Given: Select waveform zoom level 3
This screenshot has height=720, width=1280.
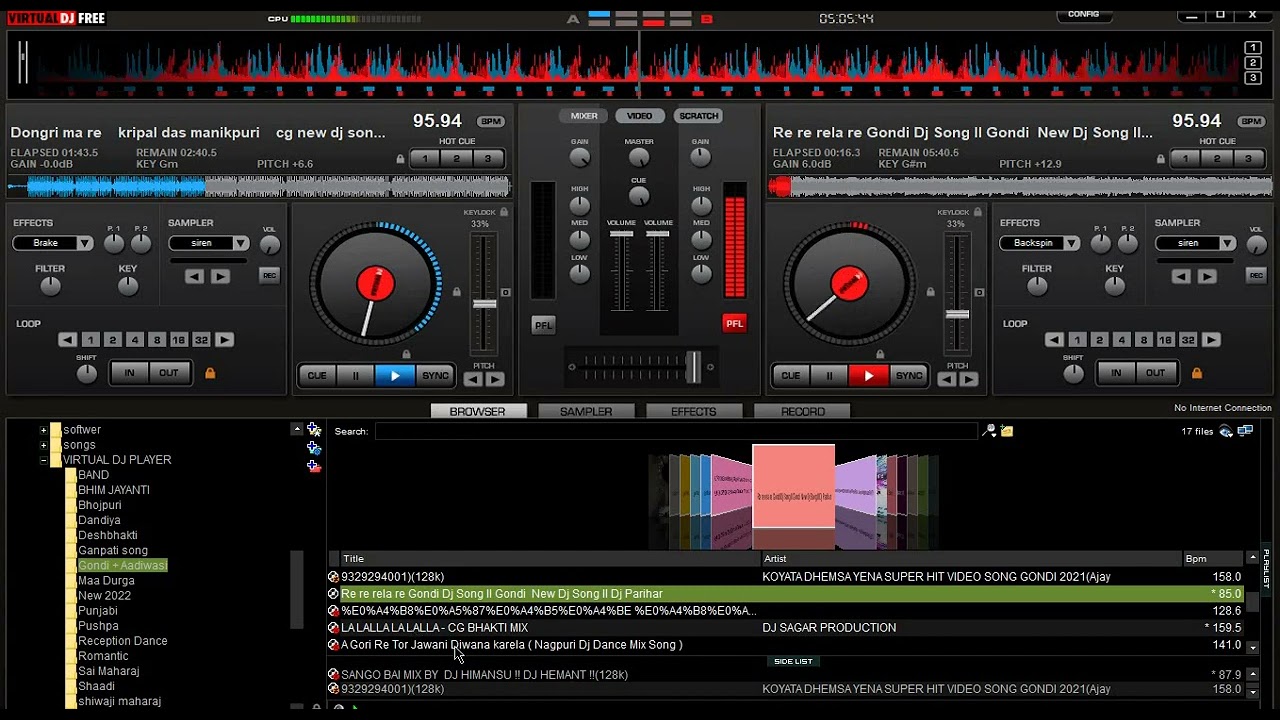Looking at the screenshot, I should pyautogui.click(x=1253, y=78).
